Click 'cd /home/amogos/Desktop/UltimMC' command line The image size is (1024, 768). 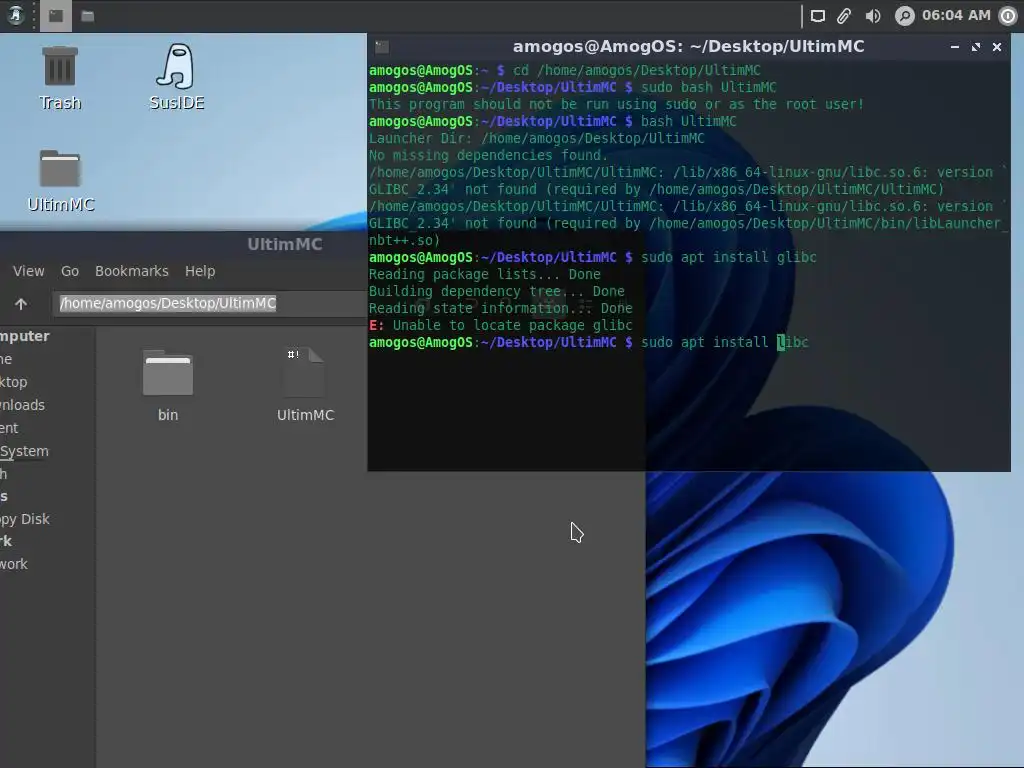coord(564,71)
